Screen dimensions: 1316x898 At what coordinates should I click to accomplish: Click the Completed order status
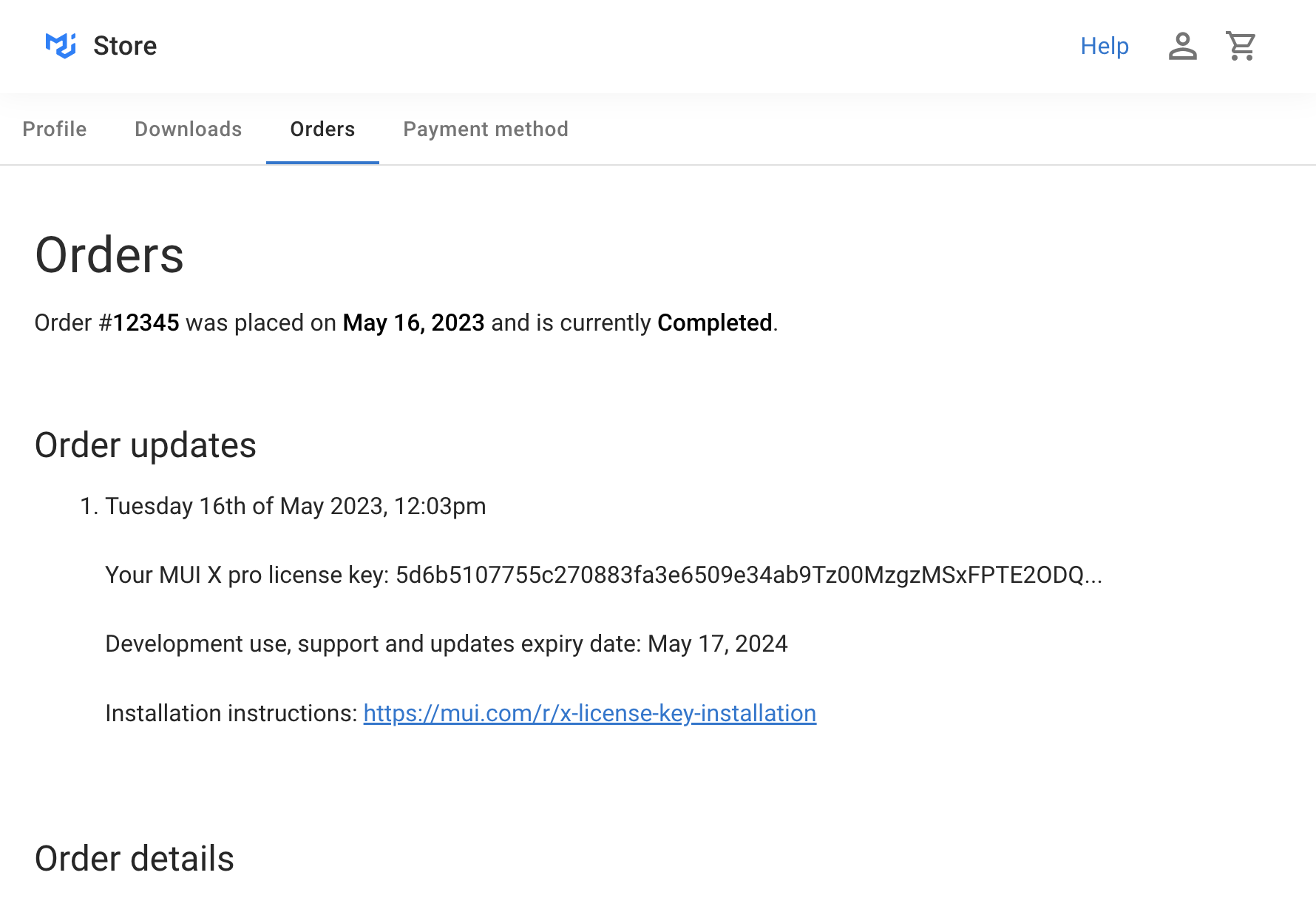coord(715,323)
